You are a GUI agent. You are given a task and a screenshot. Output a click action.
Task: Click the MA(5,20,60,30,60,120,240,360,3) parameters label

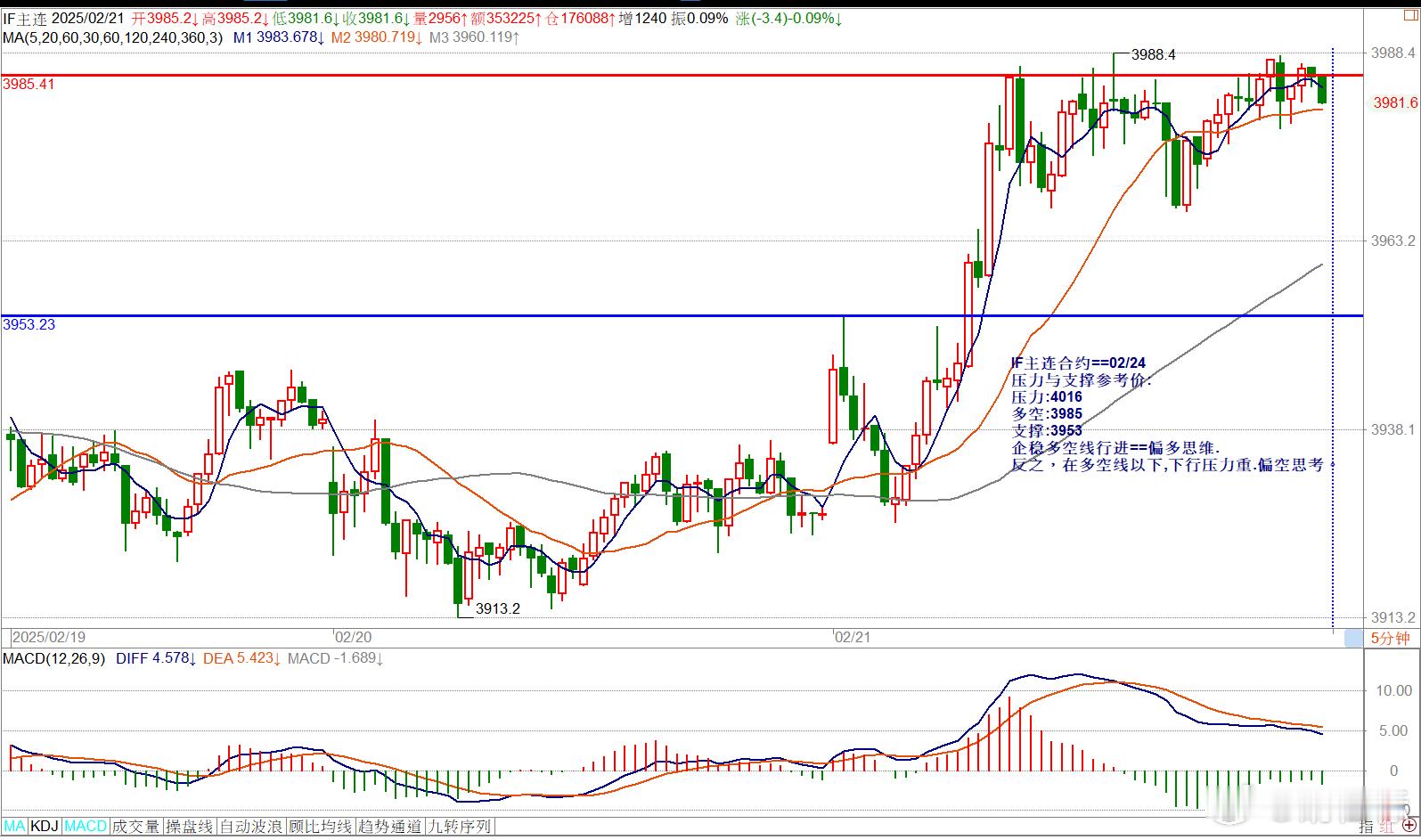pyautogui.click(x=113, y=37)
